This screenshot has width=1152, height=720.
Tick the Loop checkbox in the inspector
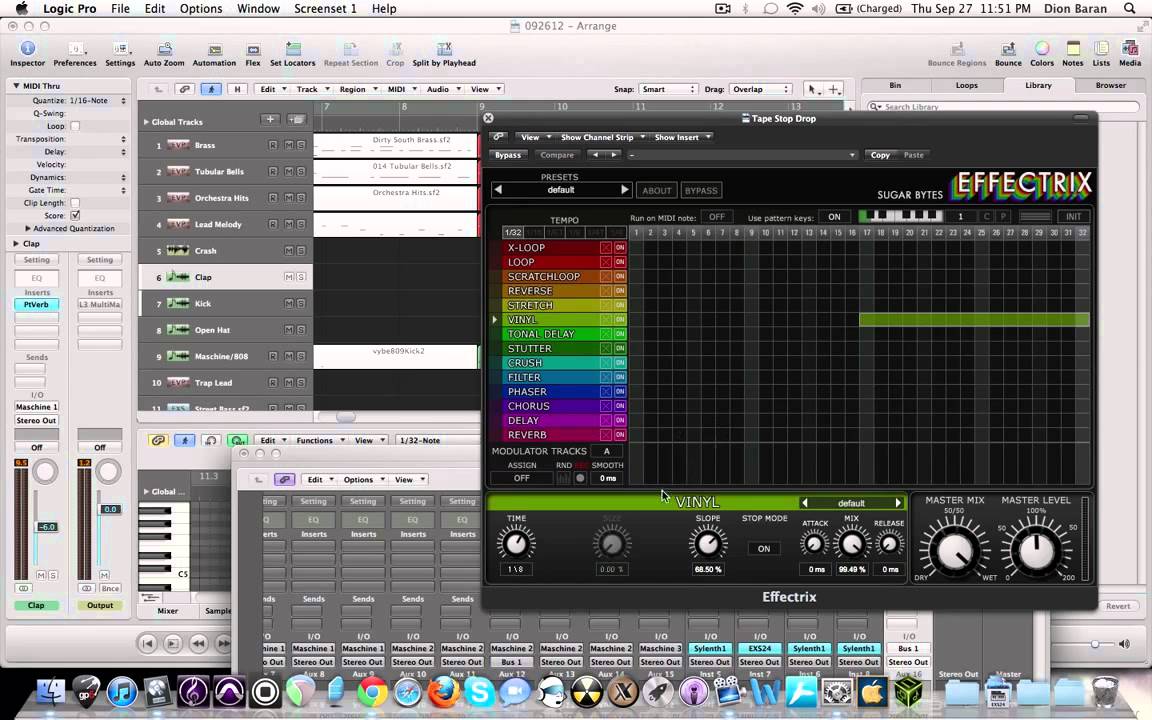pos(75,126)
